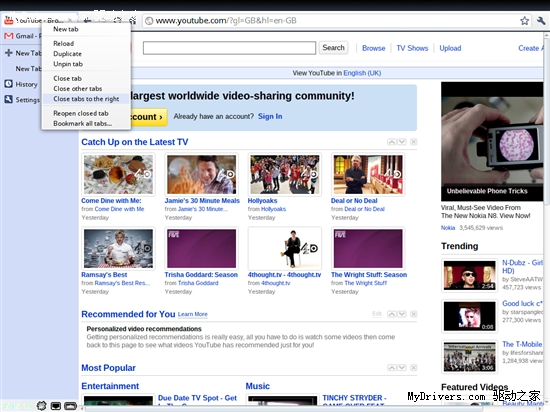Screen dimensions: 550x412
Task: Choose Reopen closed tab menu entry
Action: [x=86, y=113]
